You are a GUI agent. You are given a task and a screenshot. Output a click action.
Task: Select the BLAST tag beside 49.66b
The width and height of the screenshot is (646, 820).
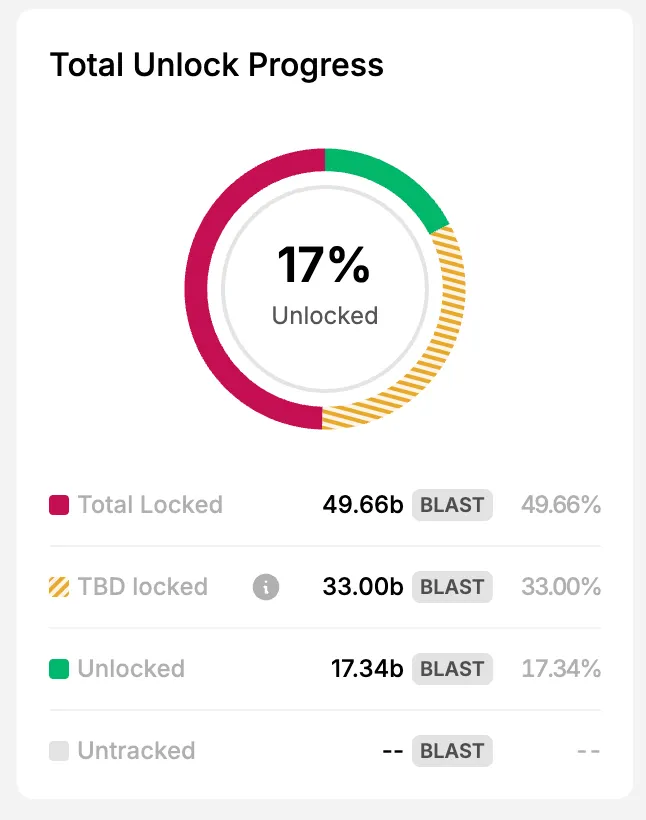(452, 505)
